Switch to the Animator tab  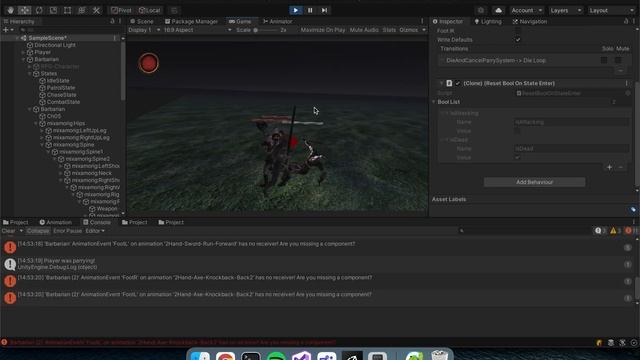278,21
